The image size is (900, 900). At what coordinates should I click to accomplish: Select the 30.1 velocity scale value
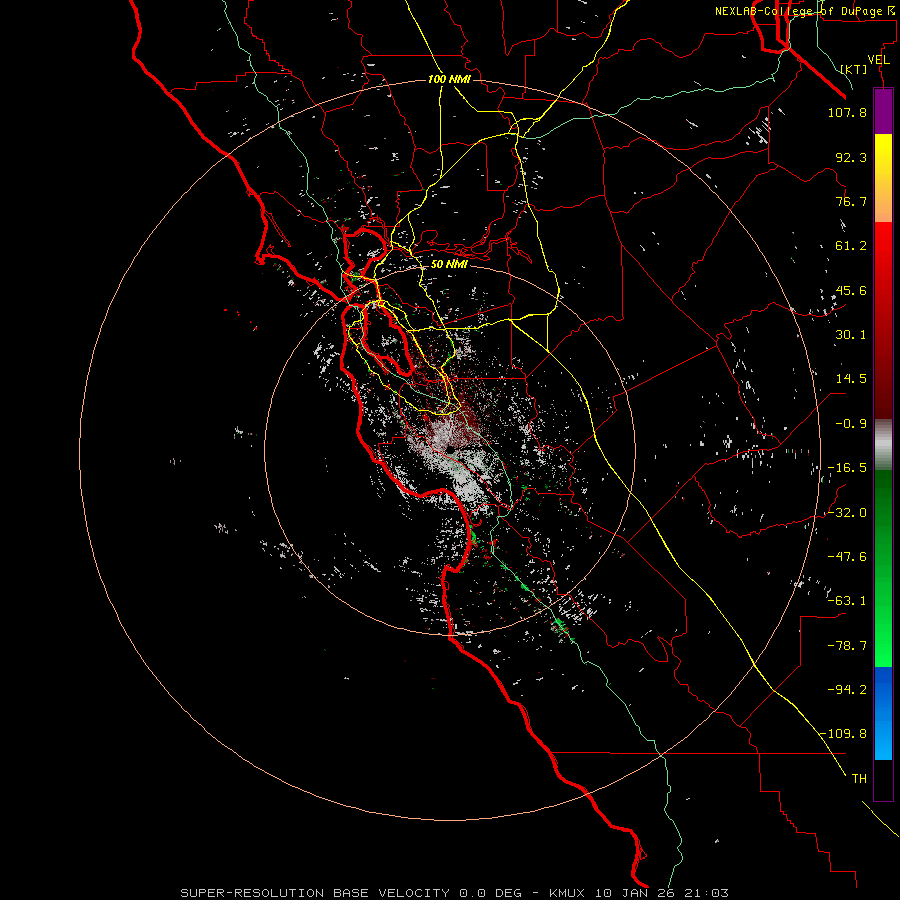coord(851,335)
